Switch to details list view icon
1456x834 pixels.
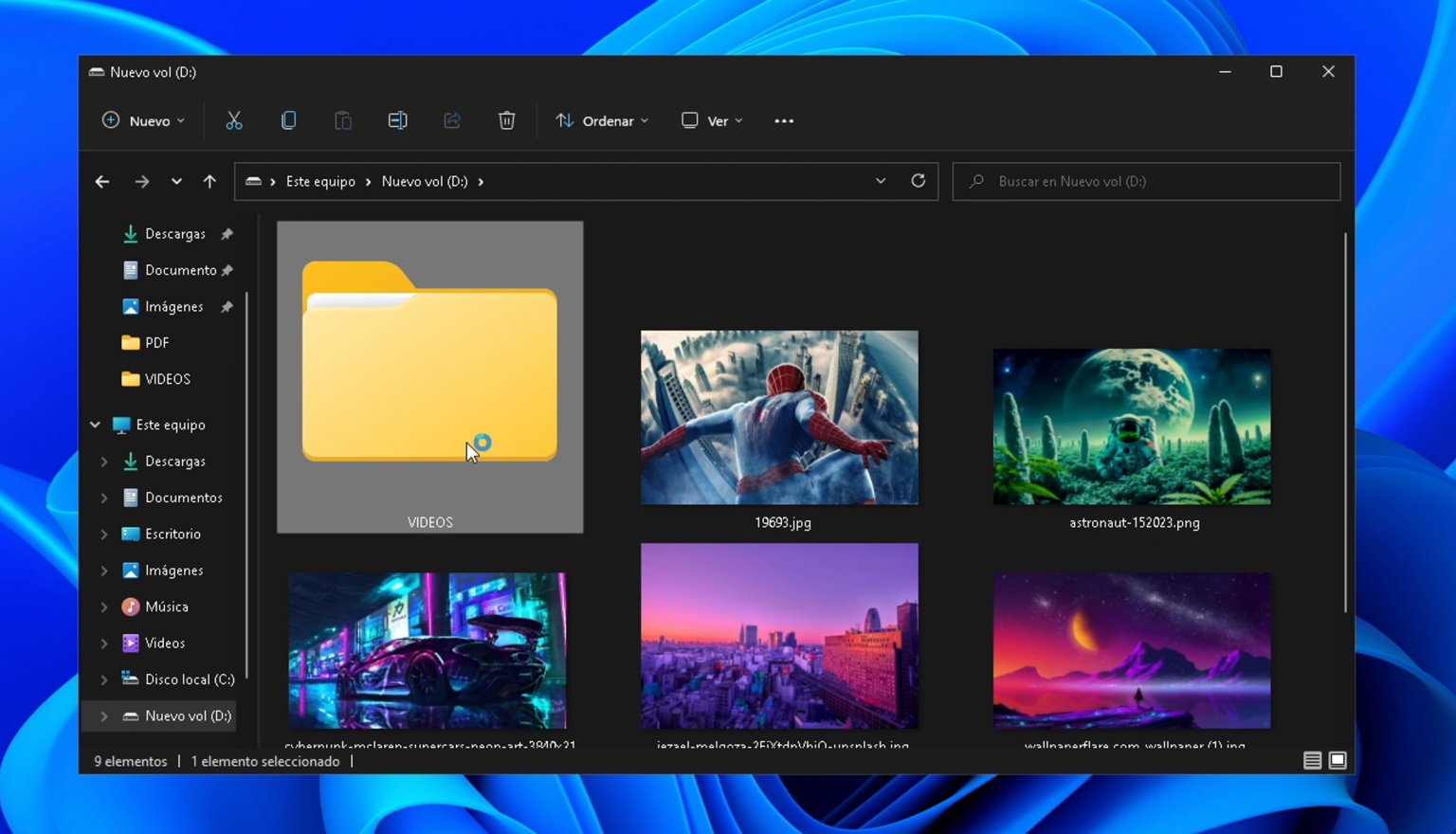click(1312, 760)
